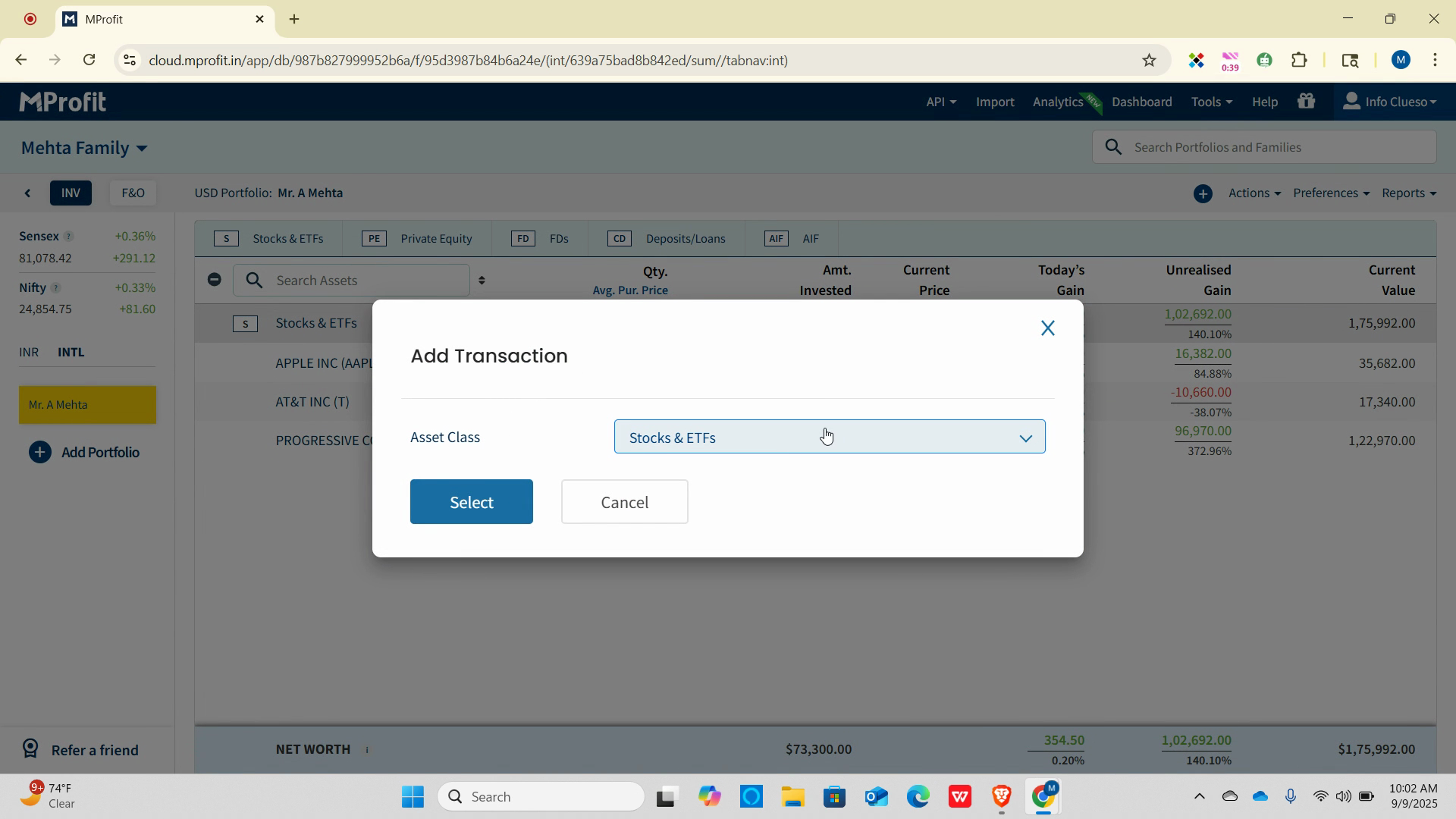Image resolution: width=1456 pixels, height=819 pixels.
Task: Switch to the F&O toggle
Action: [x=133, y=193]
